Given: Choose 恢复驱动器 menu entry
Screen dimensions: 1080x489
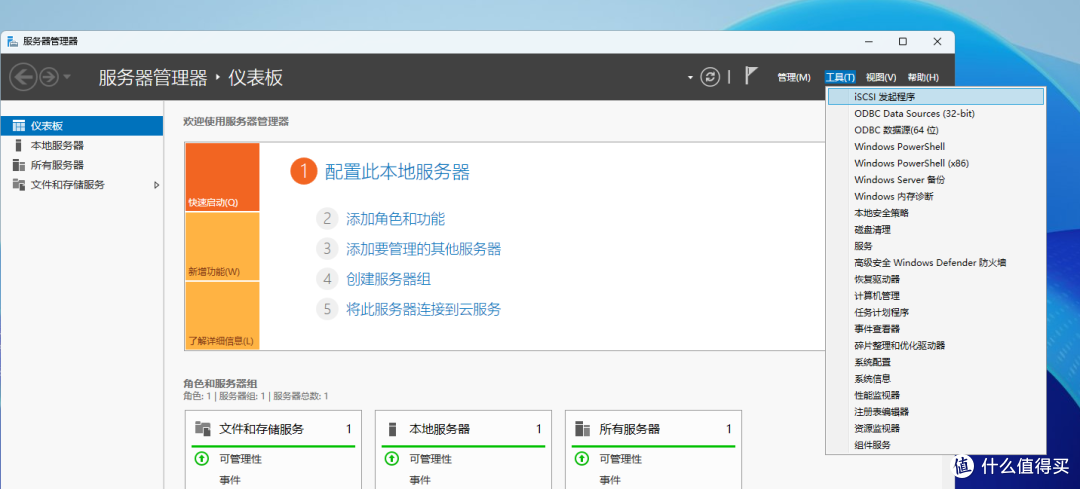Looking at the screenshot, I should [x=935, y=279].
